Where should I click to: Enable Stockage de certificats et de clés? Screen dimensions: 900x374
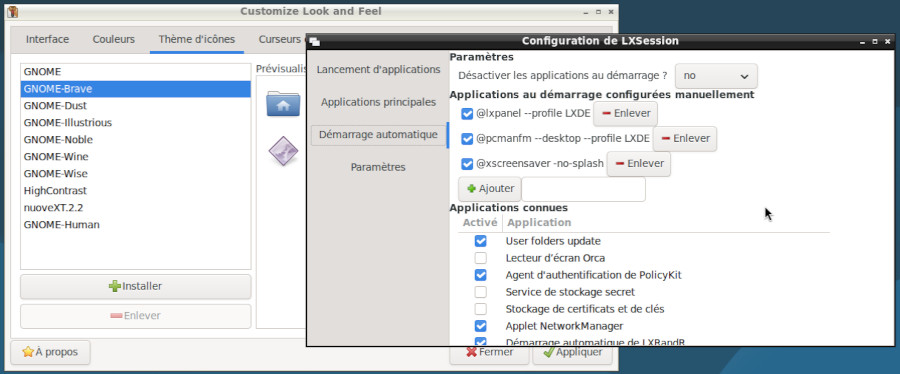(x=480, y=309)
